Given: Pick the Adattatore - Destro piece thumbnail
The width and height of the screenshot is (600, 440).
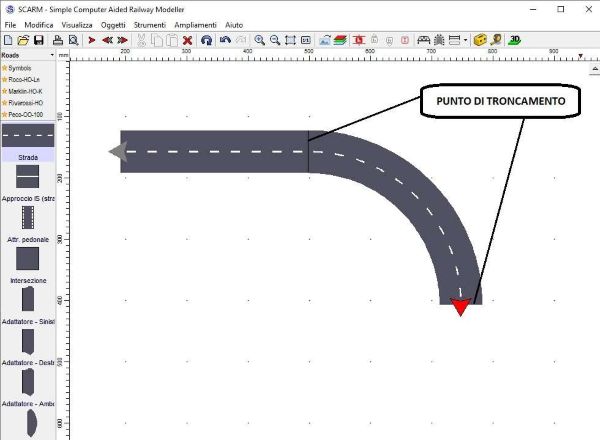Looking at the screenshot, I should (28, 342).
